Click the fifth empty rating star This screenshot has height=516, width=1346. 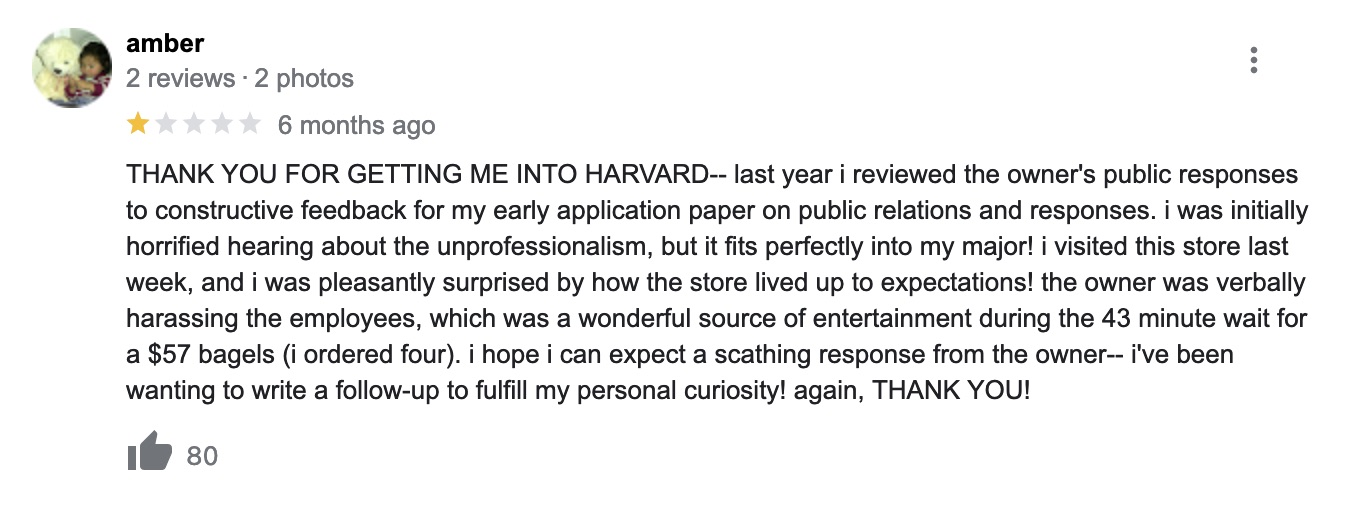coord(250,124)
